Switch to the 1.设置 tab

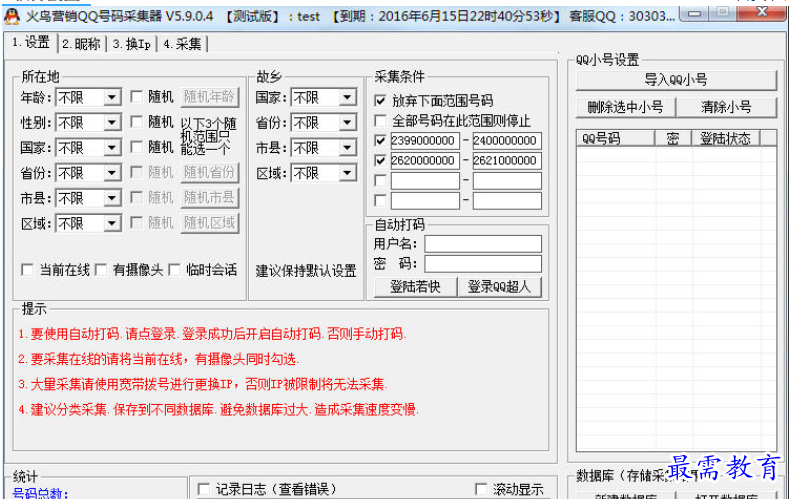pos(31,42)
